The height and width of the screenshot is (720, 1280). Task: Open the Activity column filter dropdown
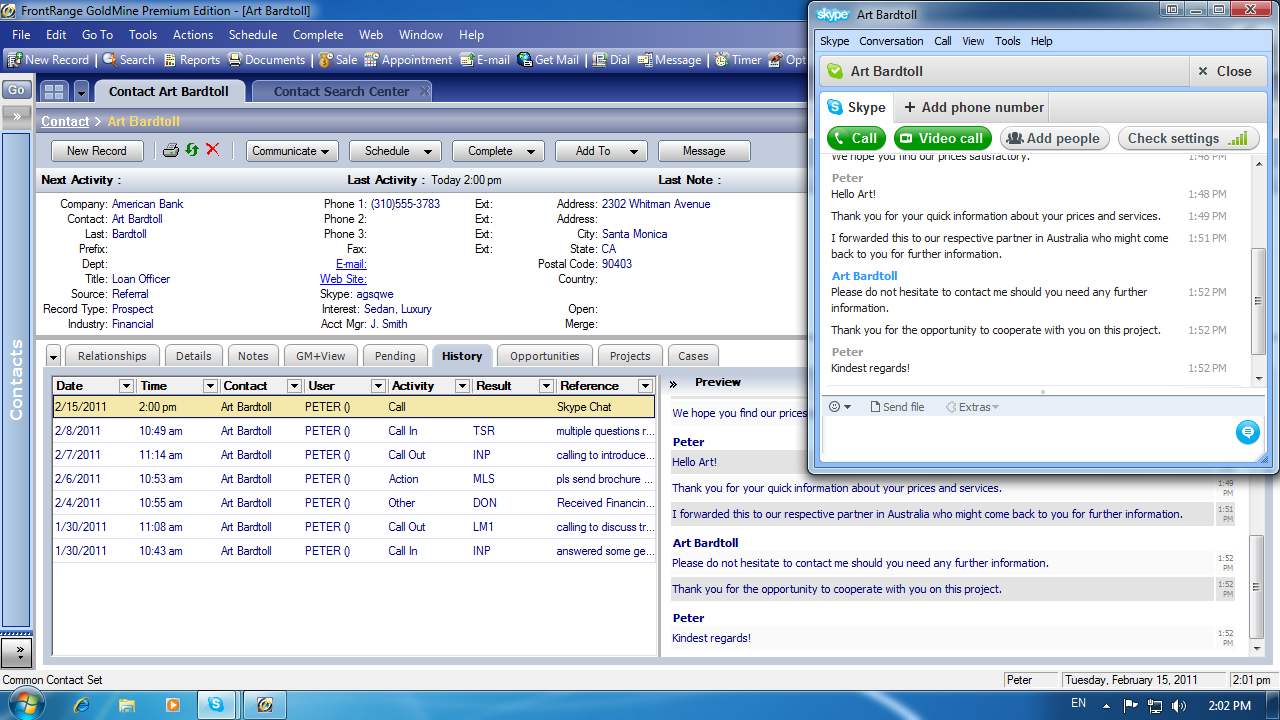pos(462,386)
